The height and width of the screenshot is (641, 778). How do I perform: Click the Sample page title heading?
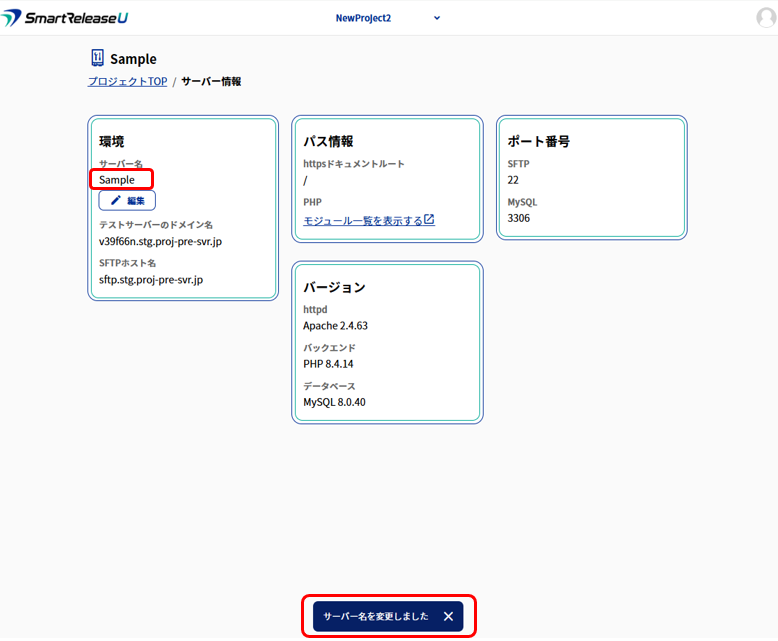click(x=133, y=59)
